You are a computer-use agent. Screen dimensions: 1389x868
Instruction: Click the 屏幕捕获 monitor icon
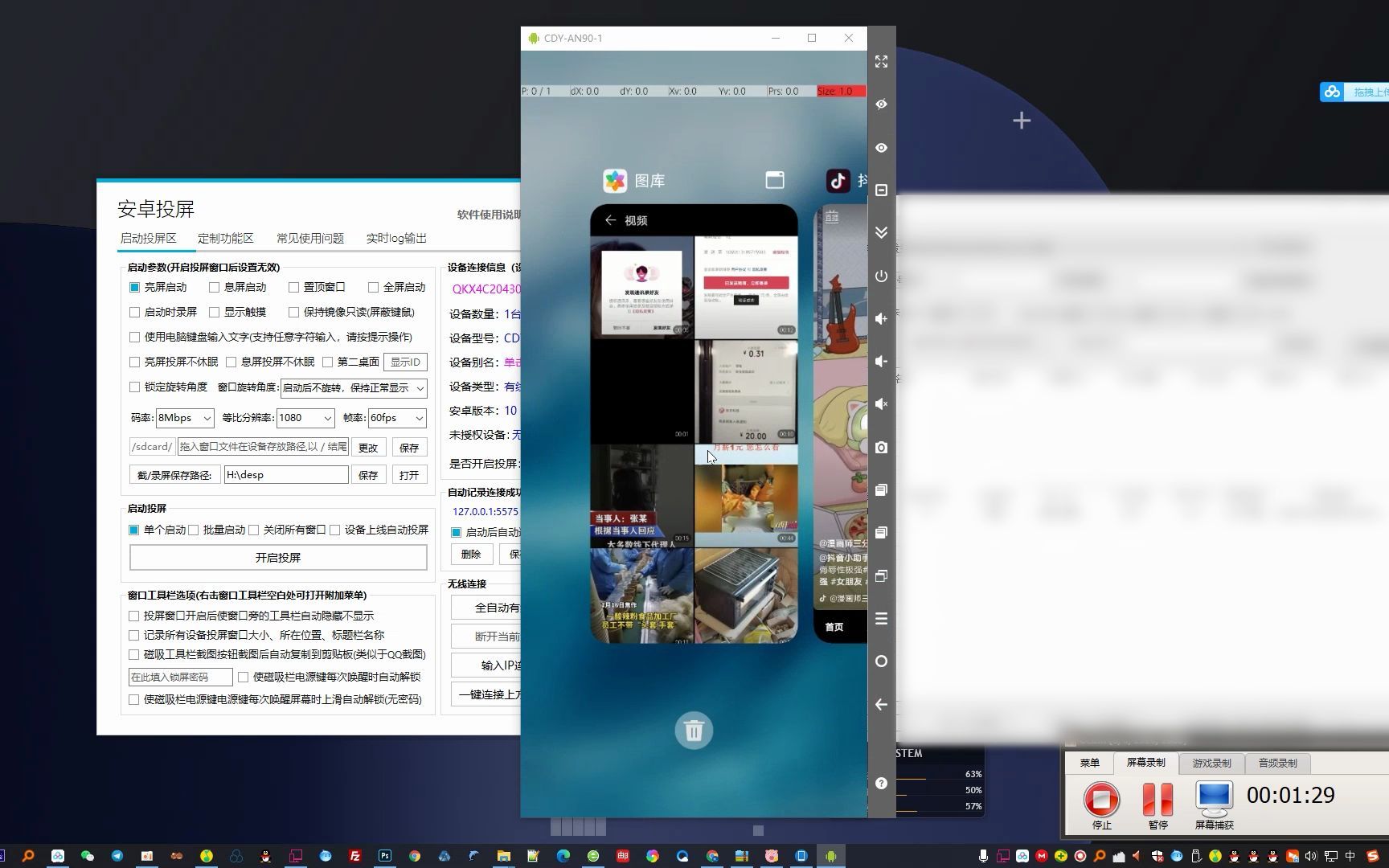[x=1214, y=798]
